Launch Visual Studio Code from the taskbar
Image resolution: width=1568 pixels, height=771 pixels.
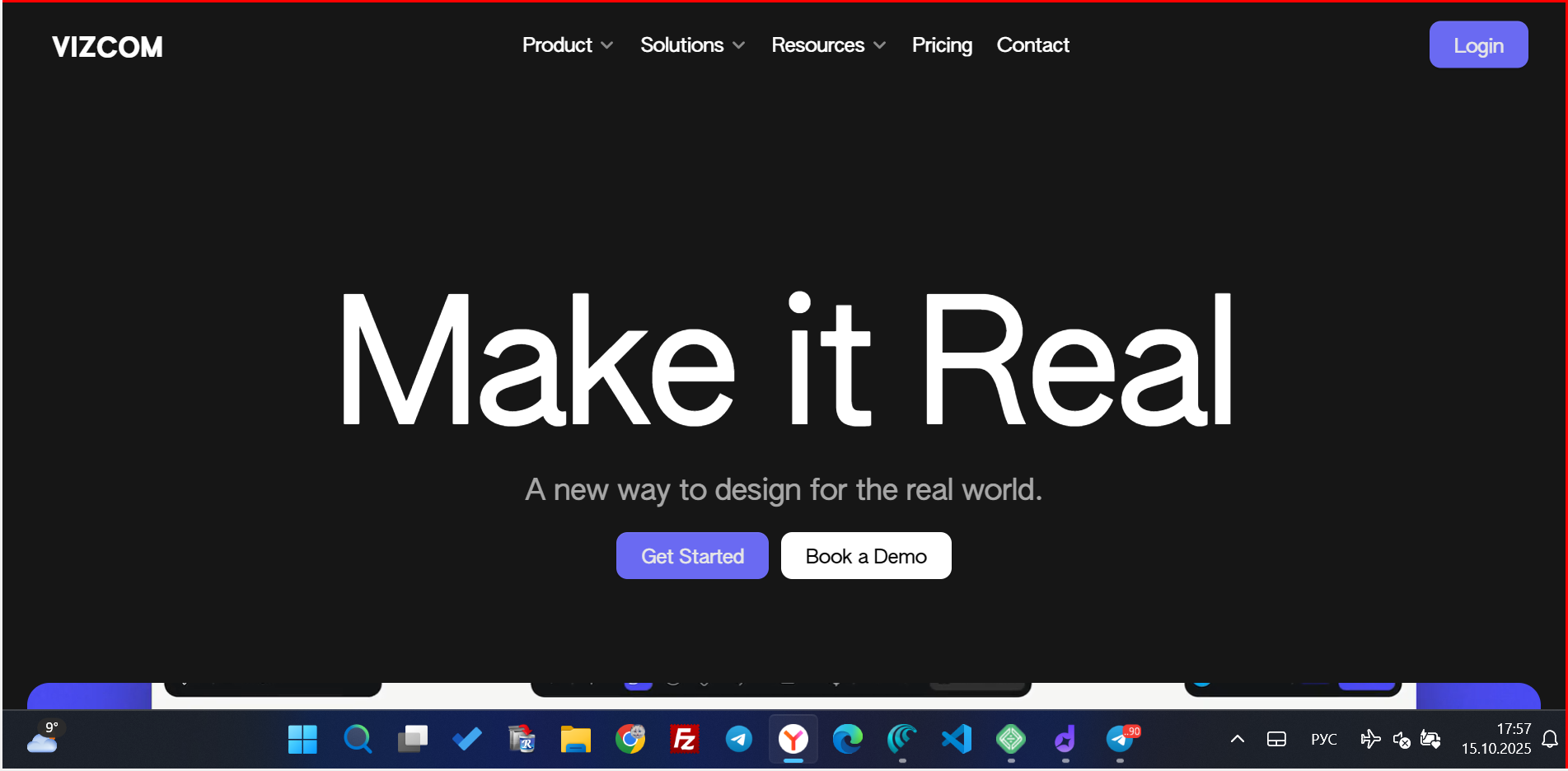[x=957, y=739]
